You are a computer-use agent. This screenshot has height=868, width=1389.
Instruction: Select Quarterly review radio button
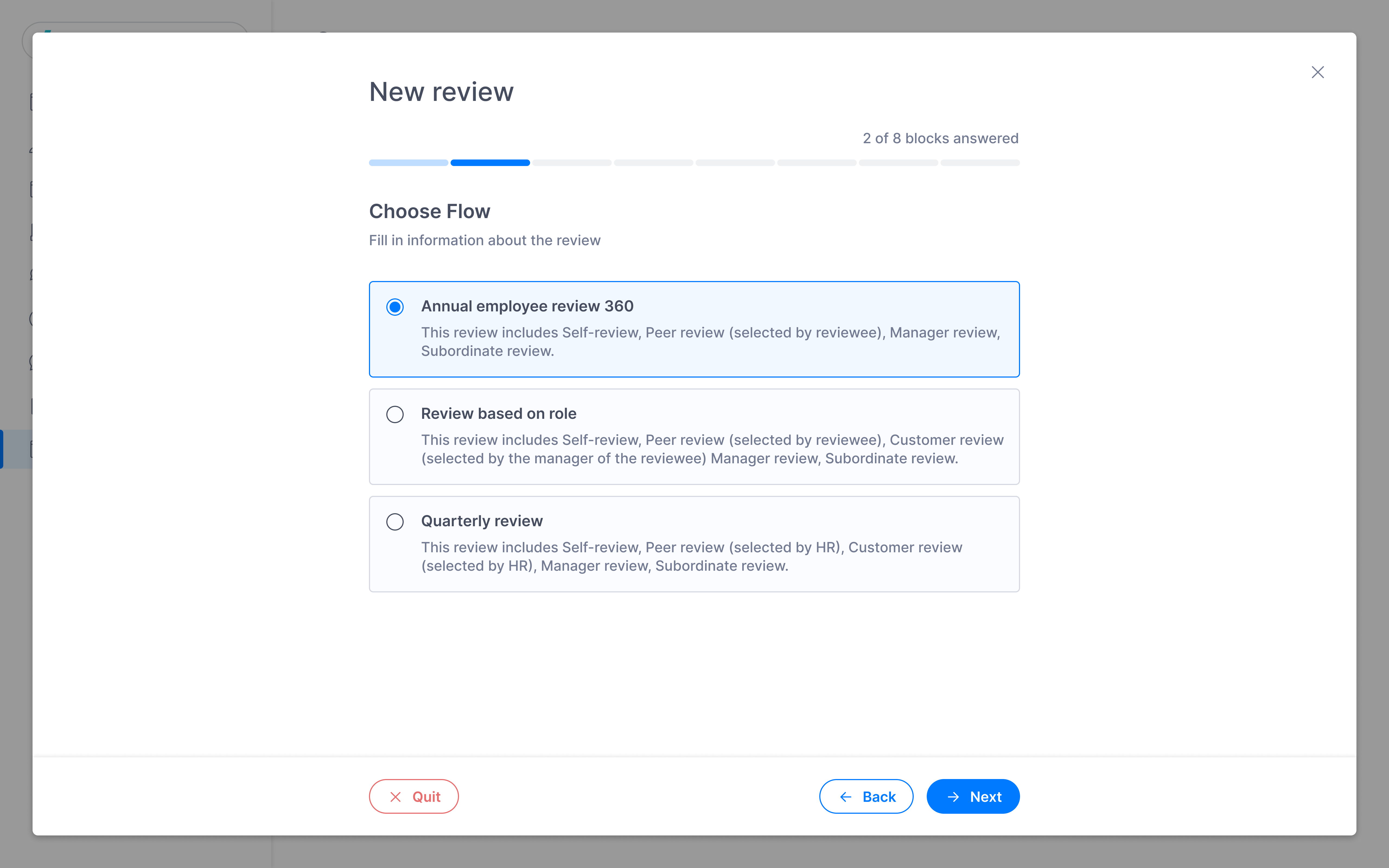(395, 522)
